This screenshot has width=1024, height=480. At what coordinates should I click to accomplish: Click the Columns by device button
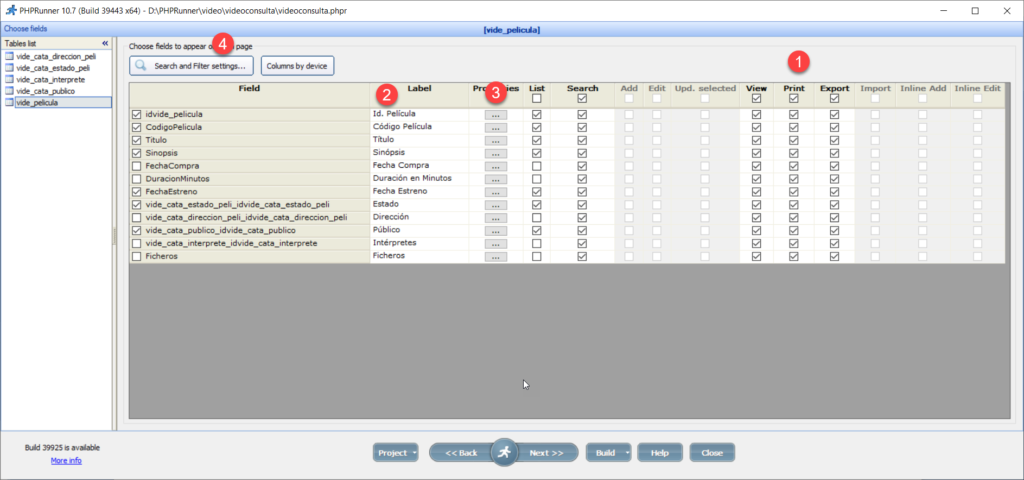pos(297,66)
